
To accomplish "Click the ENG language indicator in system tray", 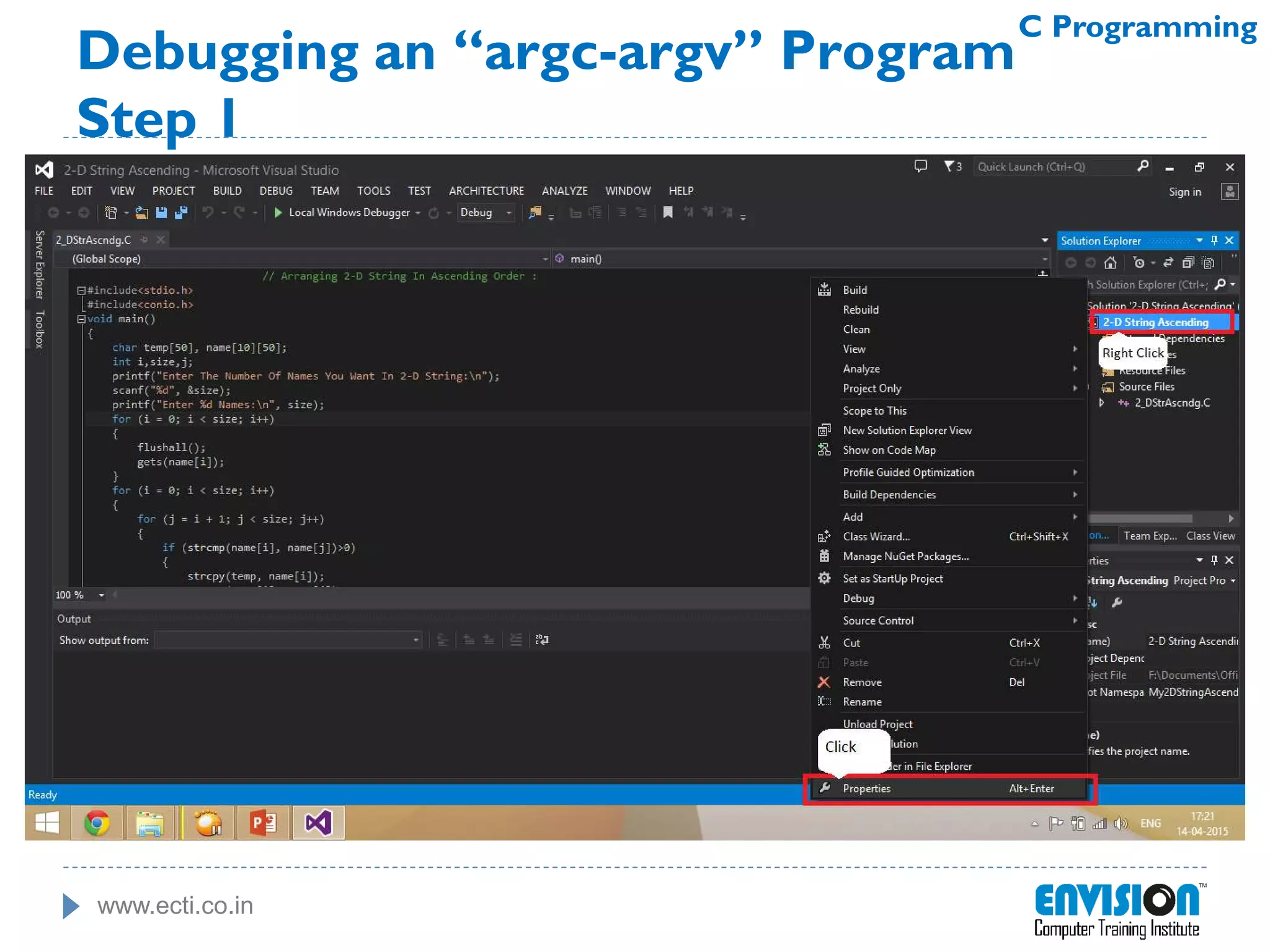I will 1150,824.
